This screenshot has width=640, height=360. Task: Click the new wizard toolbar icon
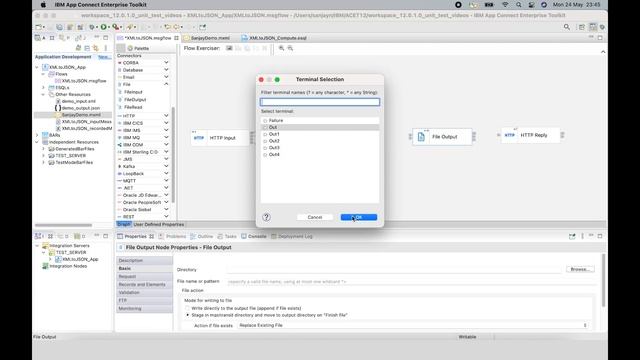(x=40, y=27)
